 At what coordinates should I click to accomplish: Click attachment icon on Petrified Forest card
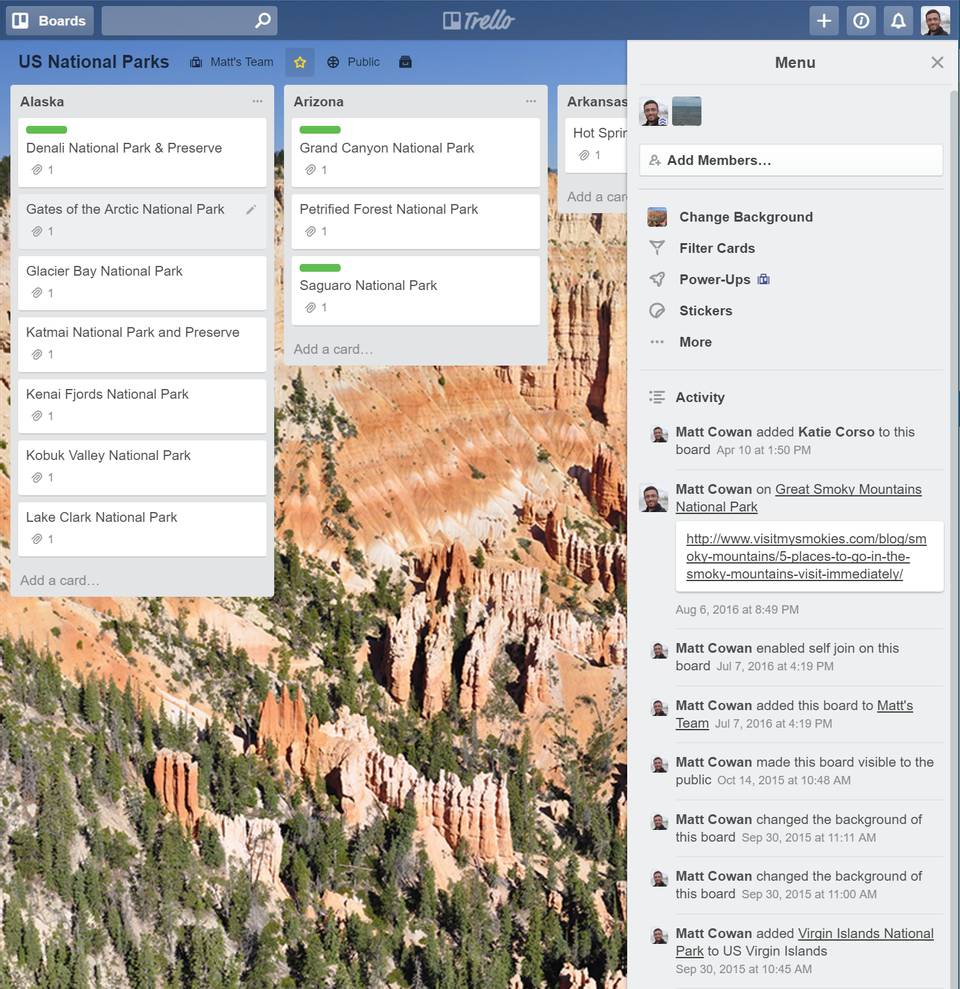(310, 231)
